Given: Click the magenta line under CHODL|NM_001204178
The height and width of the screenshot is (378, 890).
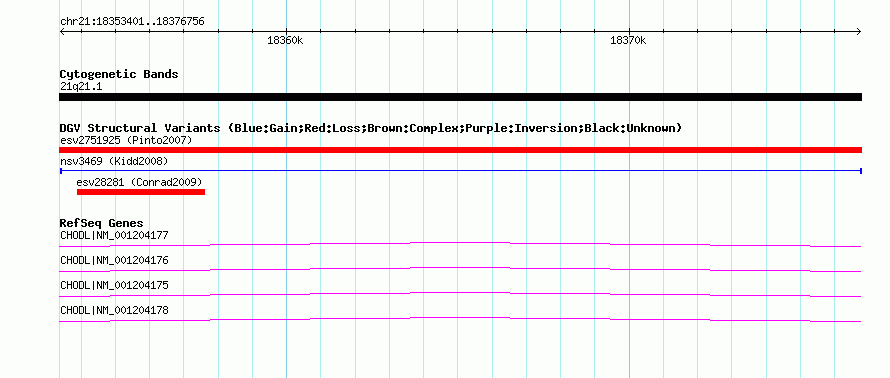Looking at the screenshot, I should 460,319.
